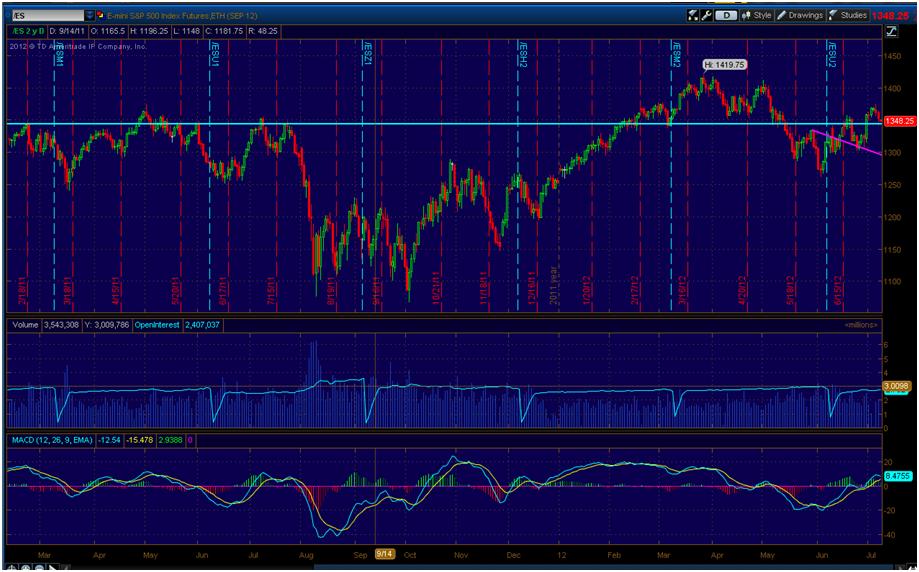Click the /ESU1 contract rollover label

pyautogui.click(x=215, y=53)
